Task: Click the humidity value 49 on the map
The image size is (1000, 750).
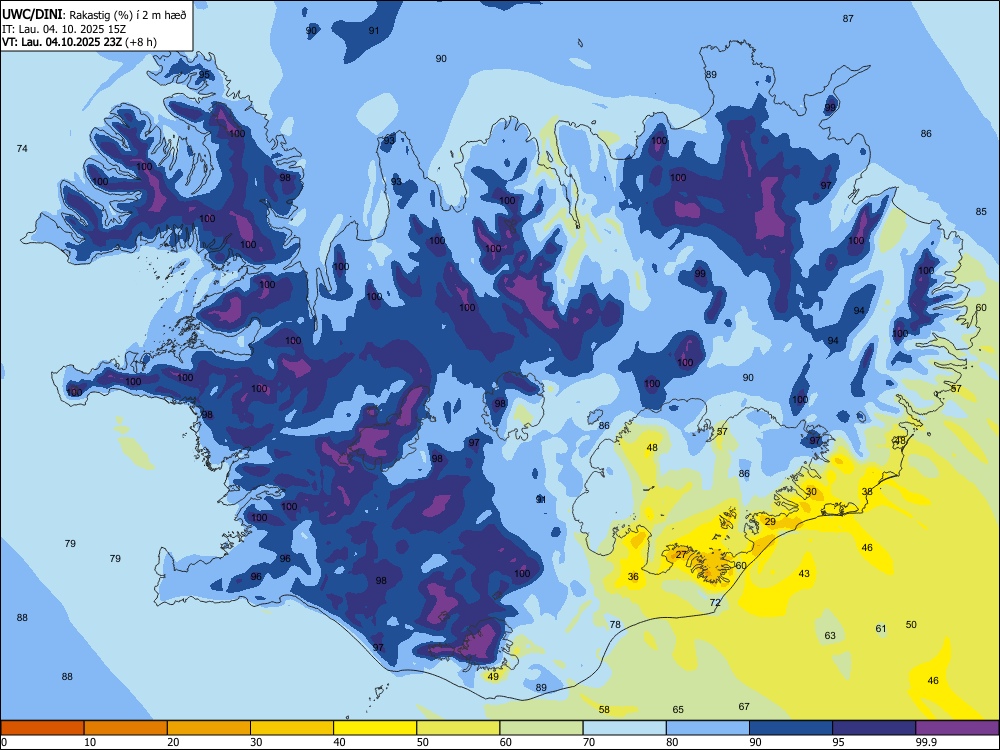Action: pos(494,677)
